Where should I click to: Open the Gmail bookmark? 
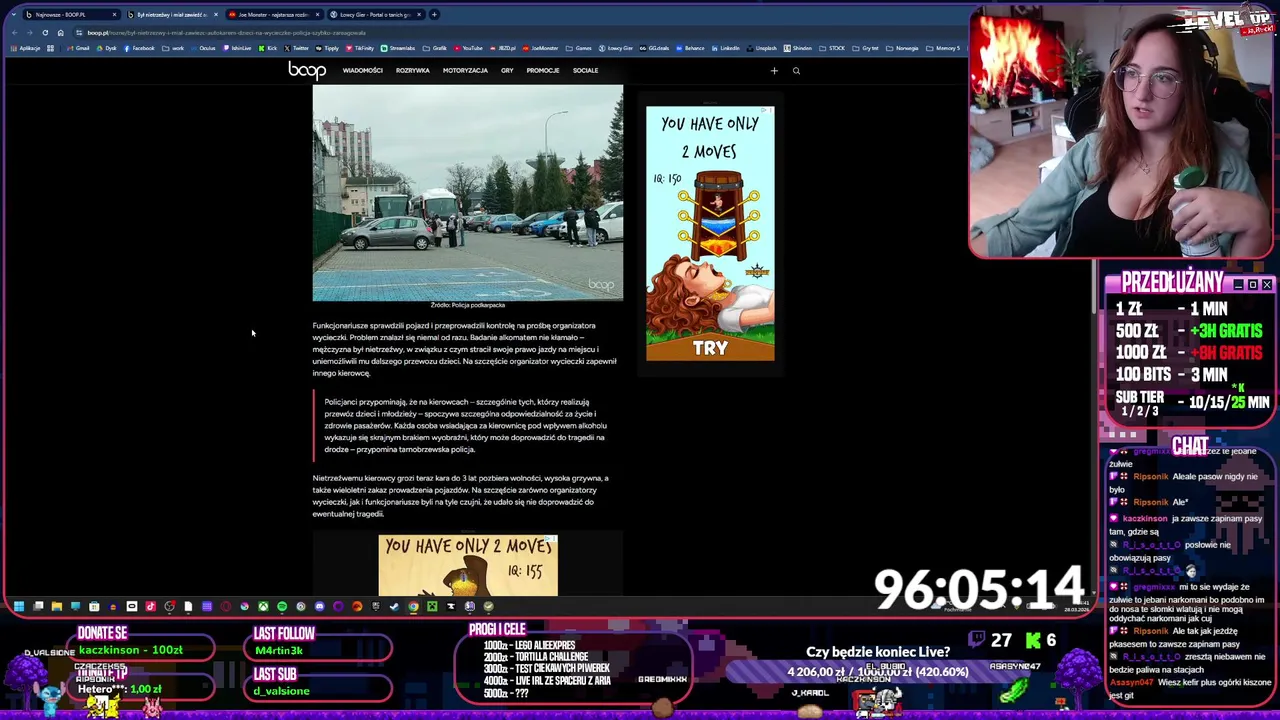click(x=78, y=48)
